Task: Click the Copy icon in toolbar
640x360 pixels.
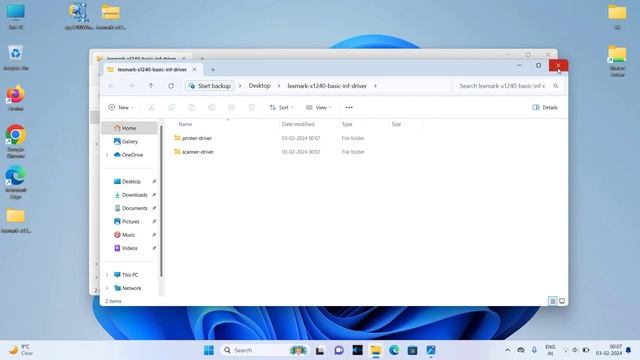Action: click(x=171, y=107)
